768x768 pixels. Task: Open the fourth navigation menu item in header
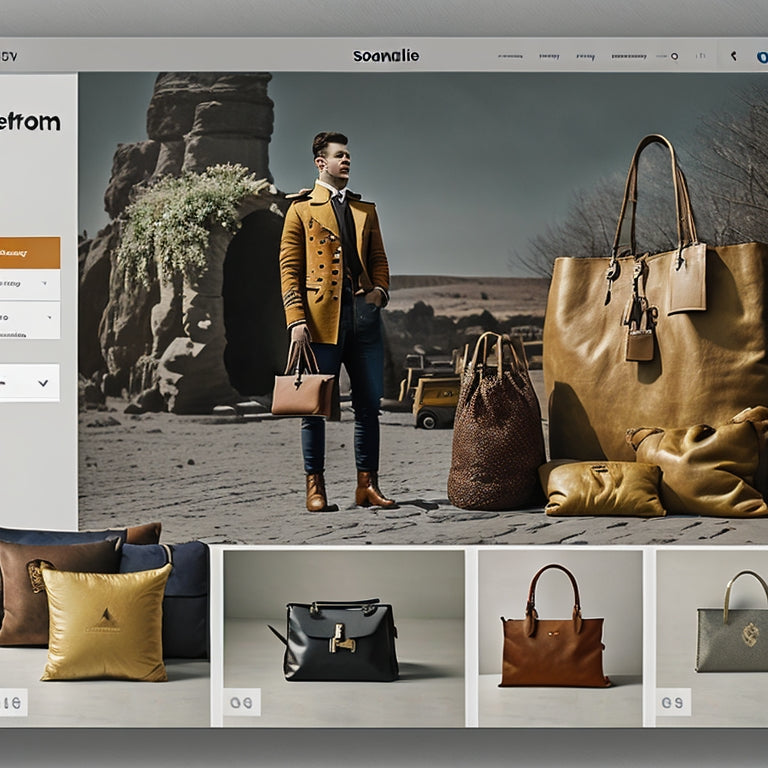[x=628, y=57]
